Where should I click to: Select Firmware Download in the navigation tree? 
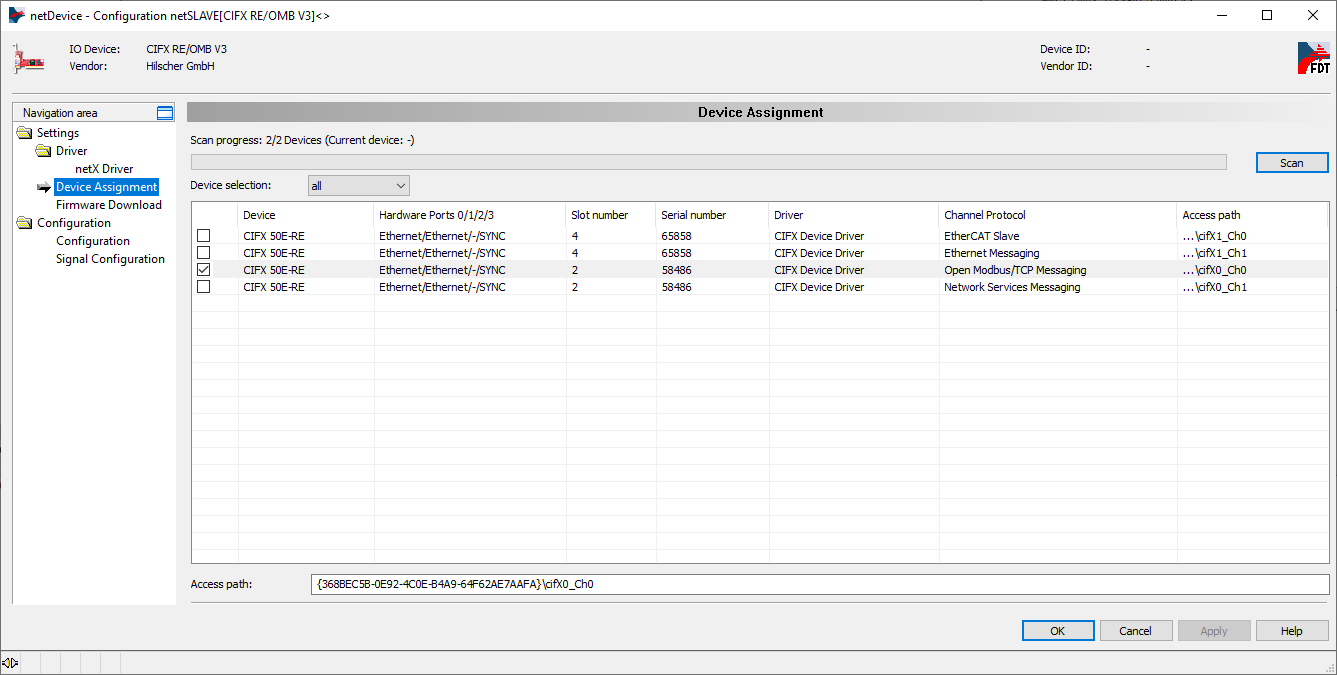(108, 205)
